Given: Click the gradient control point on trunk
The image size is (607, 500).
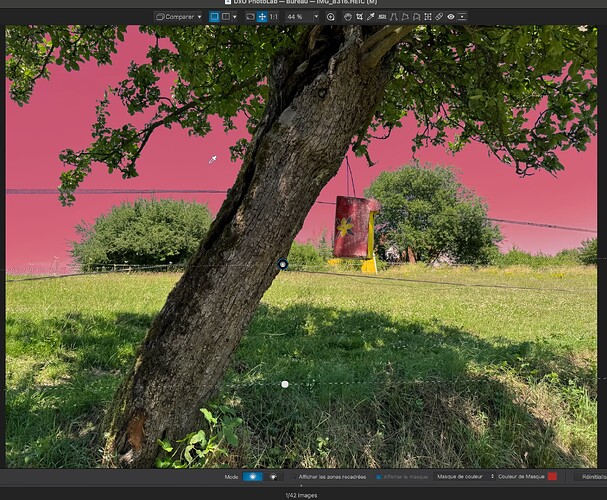Looking at the screenshot, I should [x=283, y=264].
